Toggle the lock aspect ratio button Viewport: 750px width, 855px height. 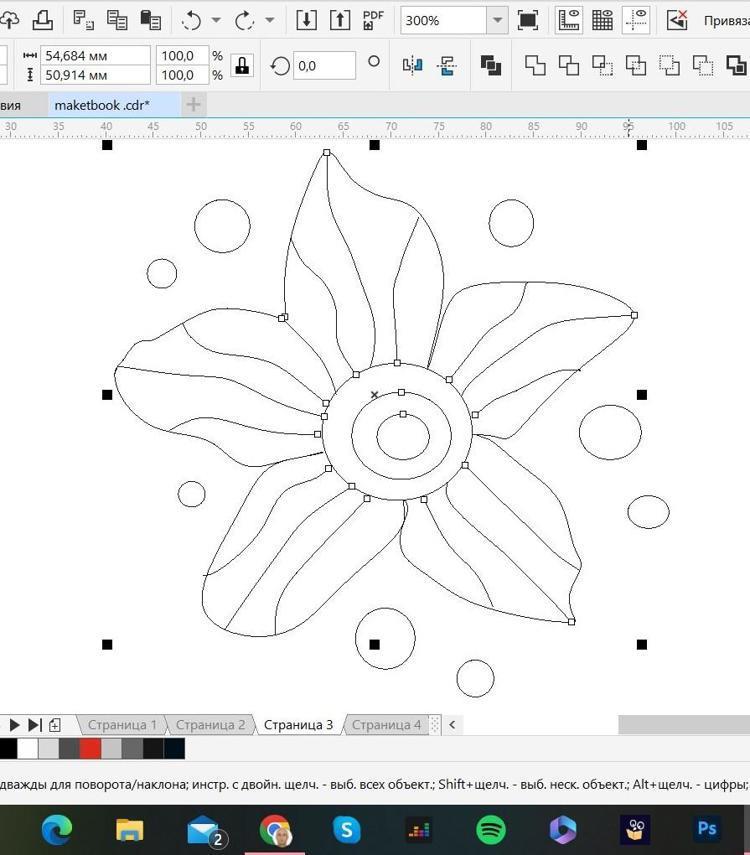click(x=242, y=65)
